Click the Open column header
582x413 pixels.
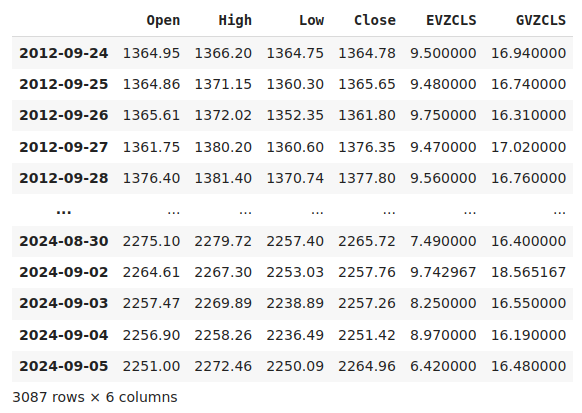point(163,20)
